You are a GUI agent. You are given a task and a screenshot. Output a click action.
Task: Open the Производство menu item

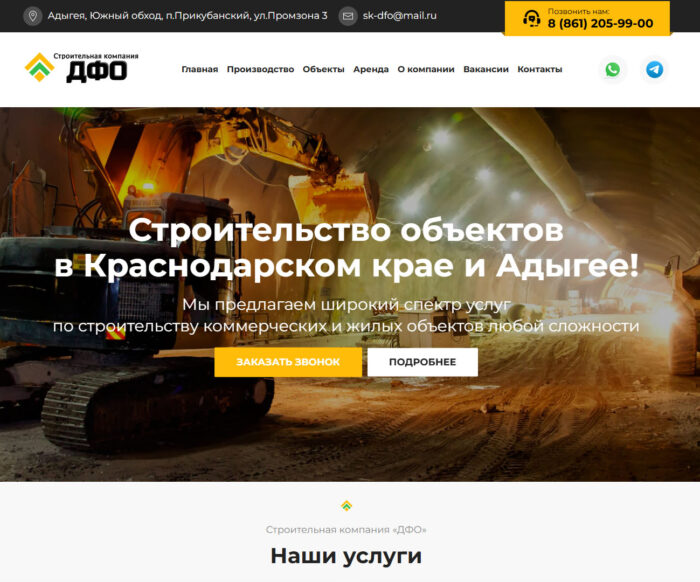[x=260, y=70]
